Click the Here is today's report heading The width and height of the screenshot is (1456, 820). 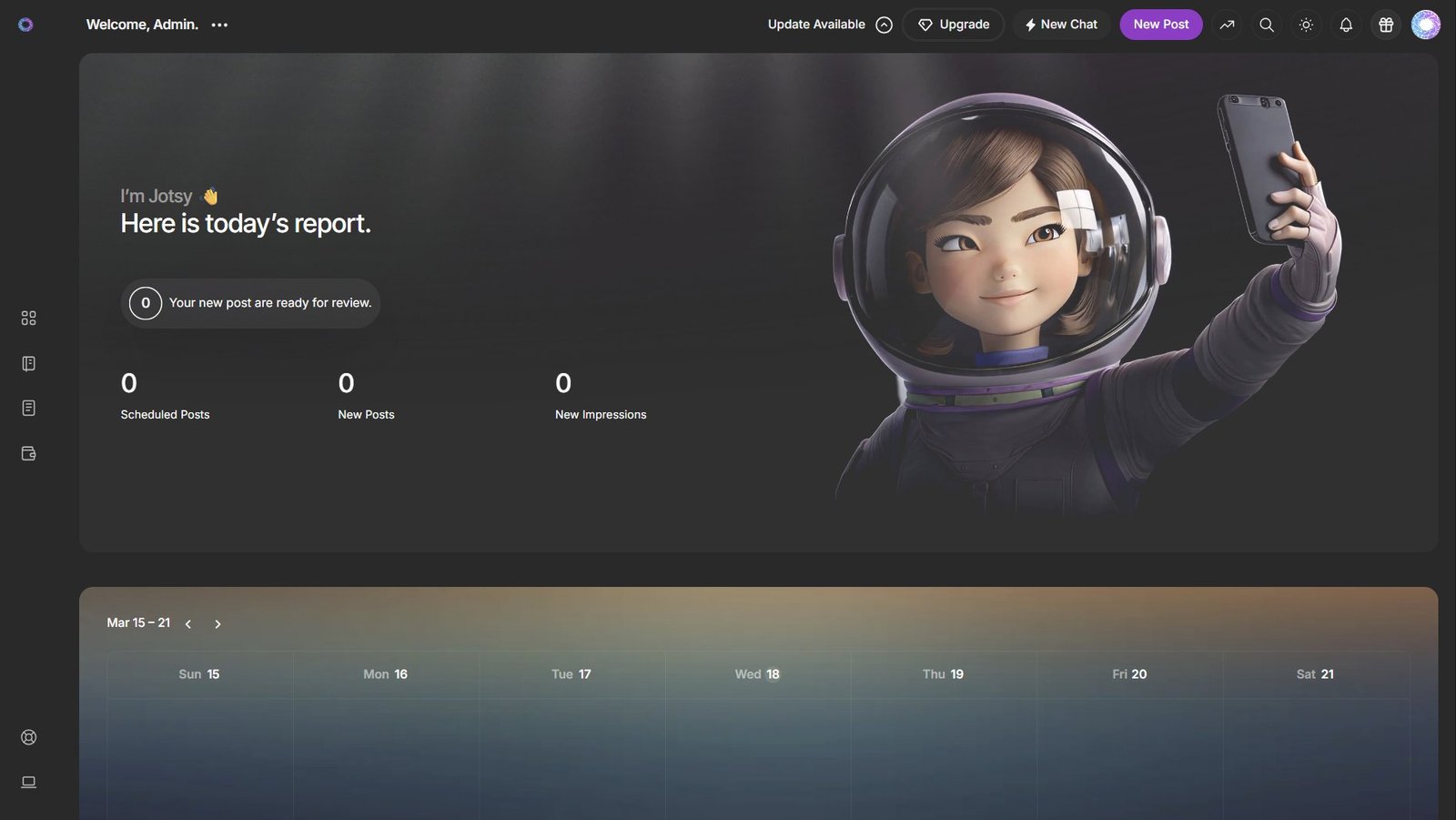point(246,224)
